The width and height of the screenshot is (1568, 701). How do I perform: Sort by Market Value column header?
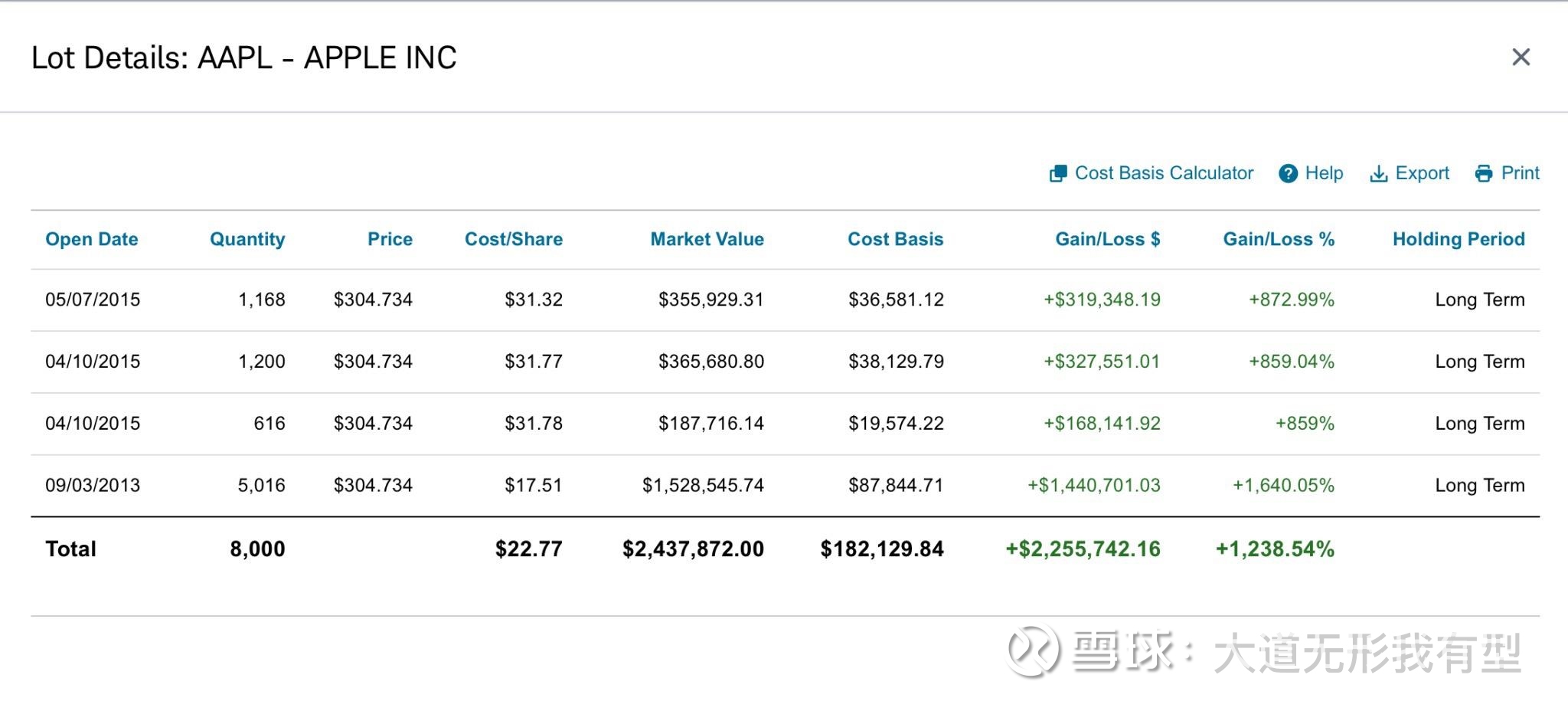tap(707, 239)
